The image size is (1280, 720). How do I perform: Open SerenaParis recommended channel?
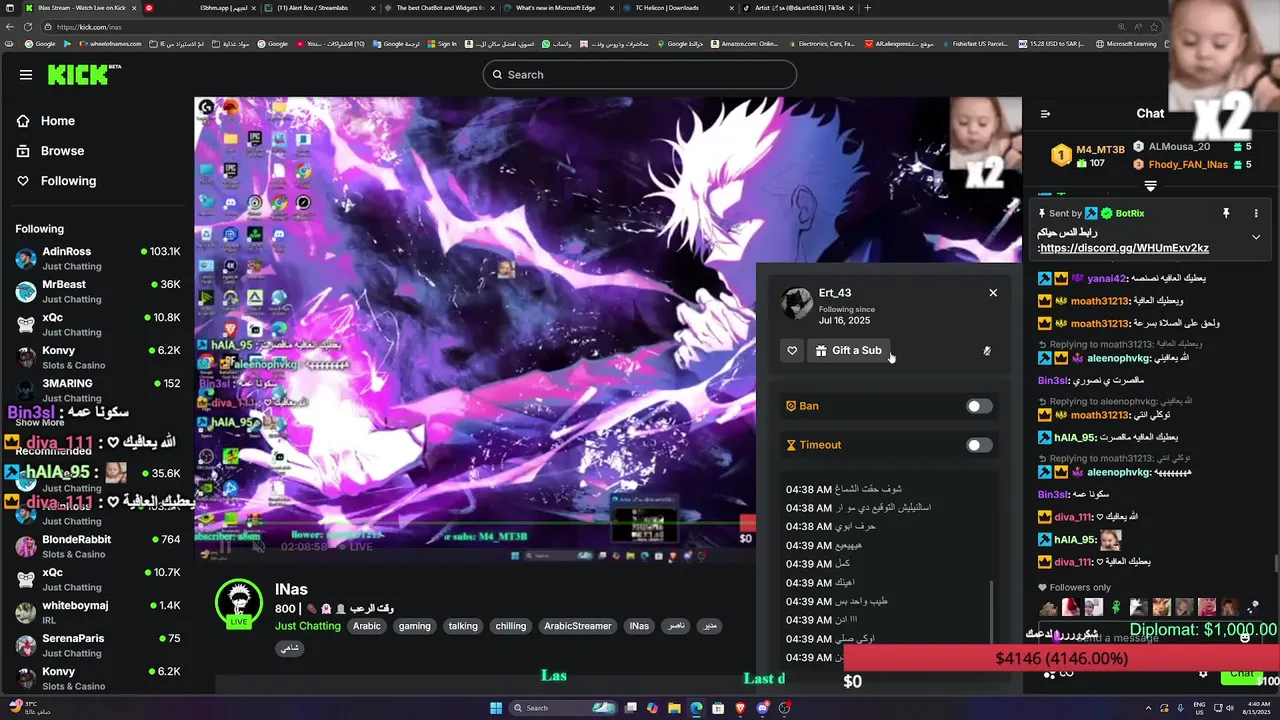97,645
